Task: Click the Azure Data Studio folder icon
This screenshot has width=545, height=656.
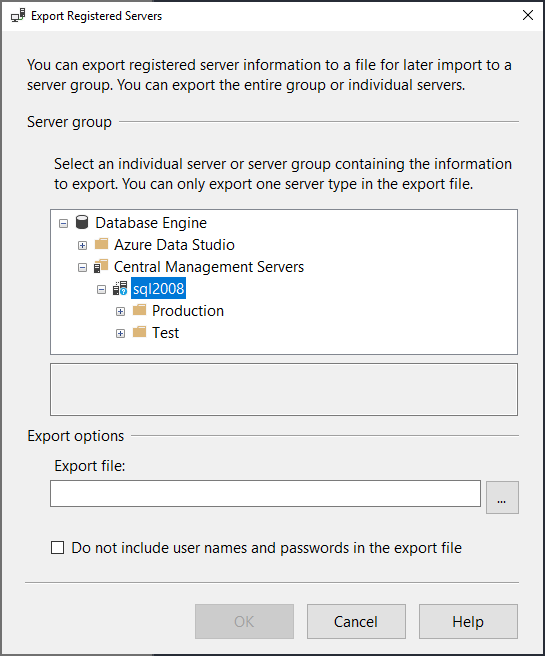Action: point(102,244)
